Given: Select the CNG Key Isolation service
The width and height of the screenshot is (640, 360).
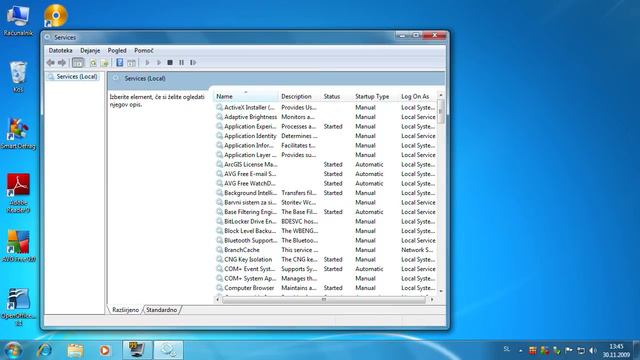Looking at the screenshot, I should tap(325, 259).
